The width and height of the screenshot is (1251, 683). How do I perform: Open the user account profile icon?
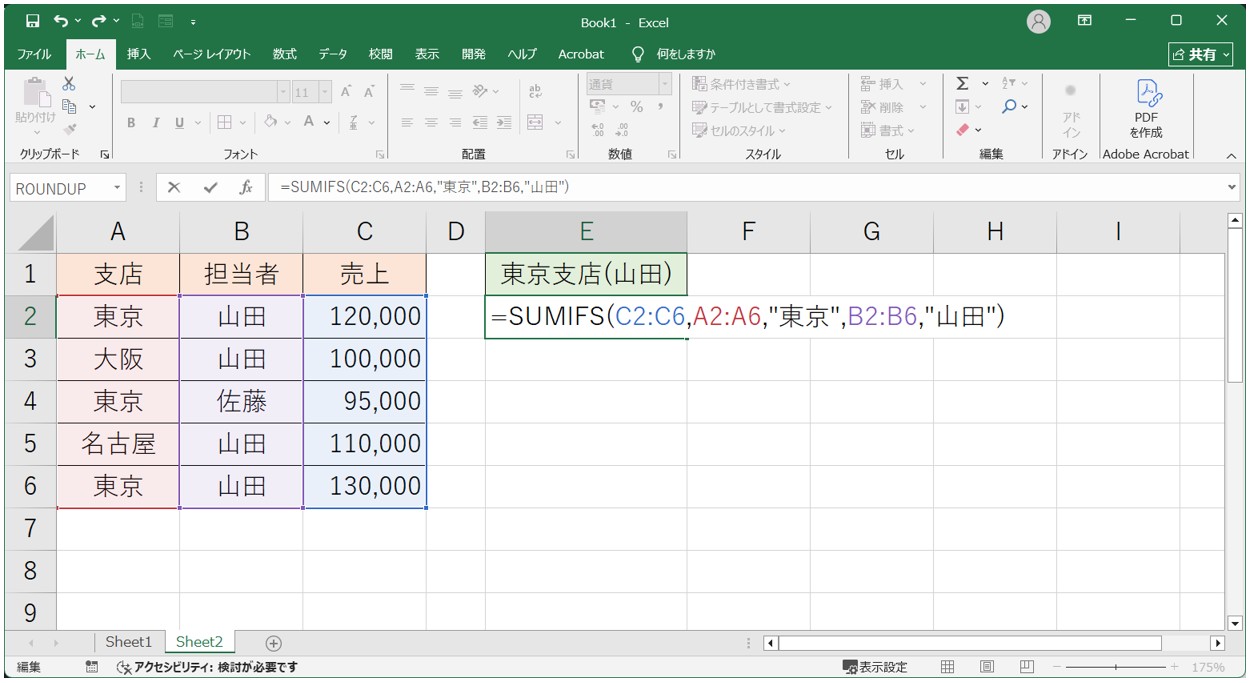tap(1039, 21)
